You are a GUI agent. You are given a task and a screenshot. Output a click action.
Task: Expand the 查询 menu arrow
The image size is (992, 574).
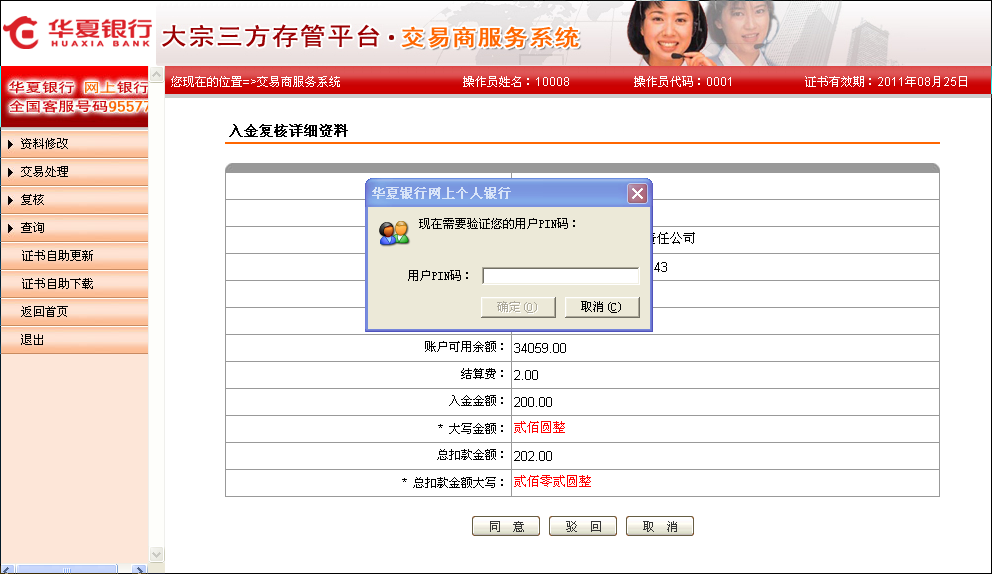10,228
